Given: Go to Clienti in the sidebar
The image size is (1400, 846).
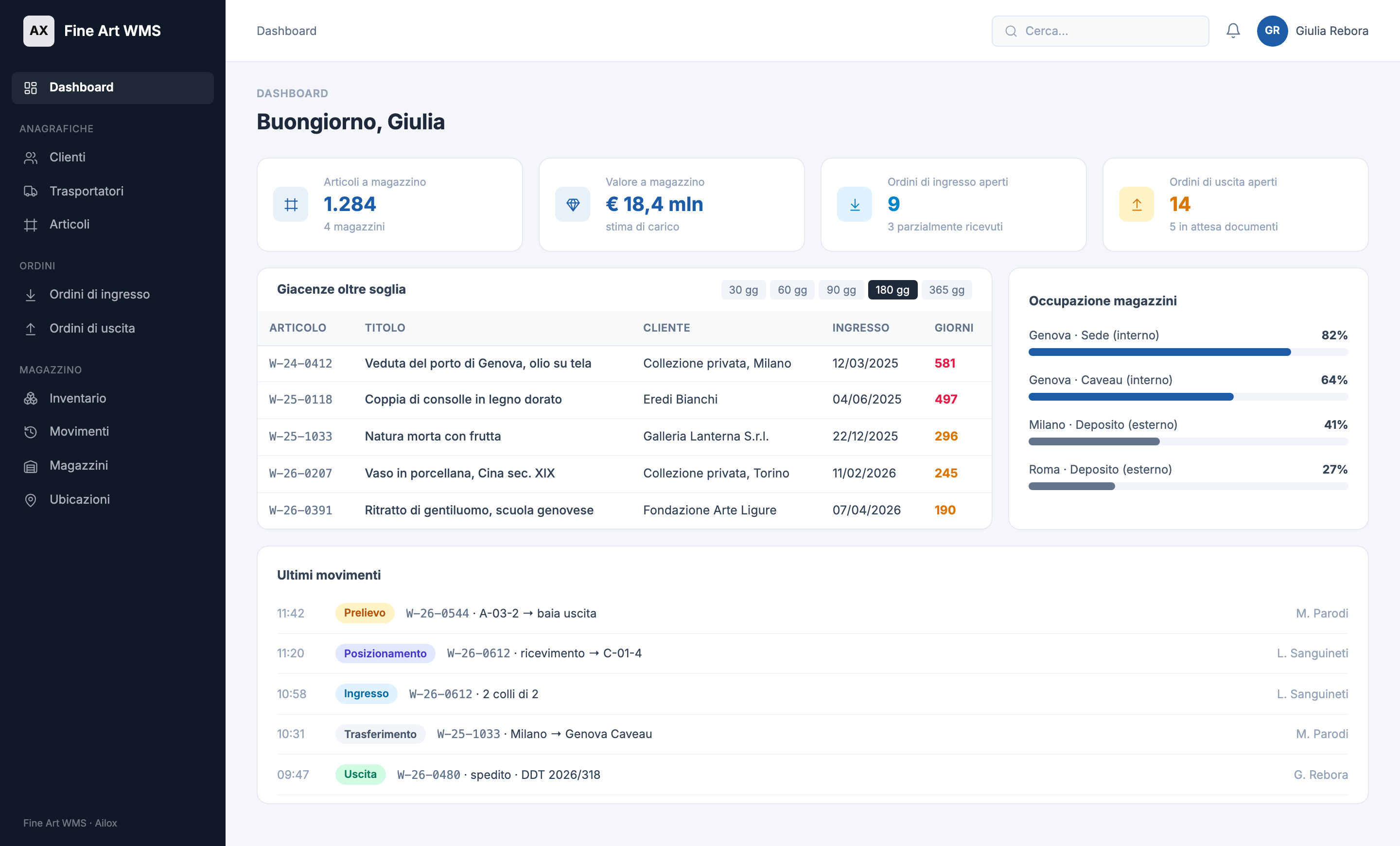Looking at the screenshot, I should point(112,158).
